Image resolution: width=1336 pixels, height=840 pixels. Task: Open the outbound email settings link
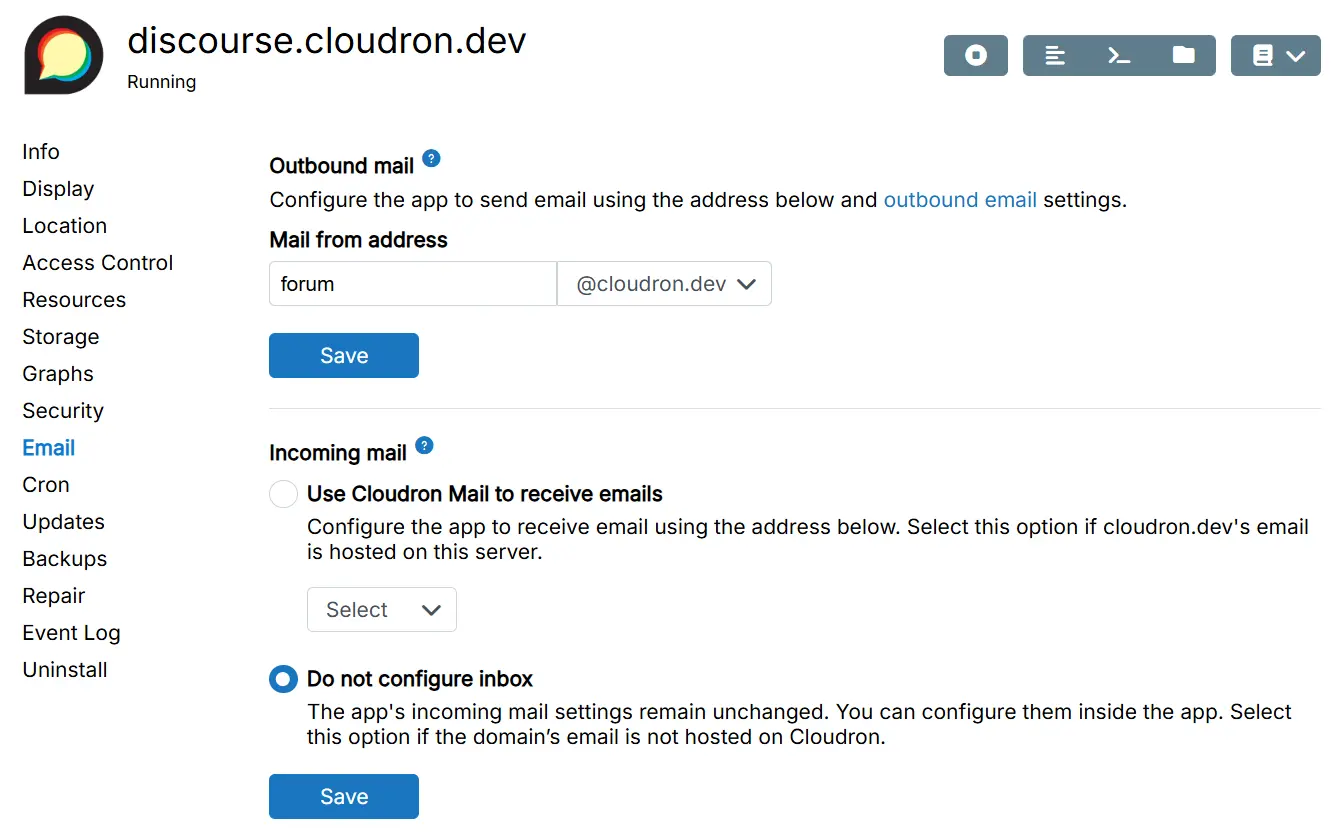coord(959,199)
